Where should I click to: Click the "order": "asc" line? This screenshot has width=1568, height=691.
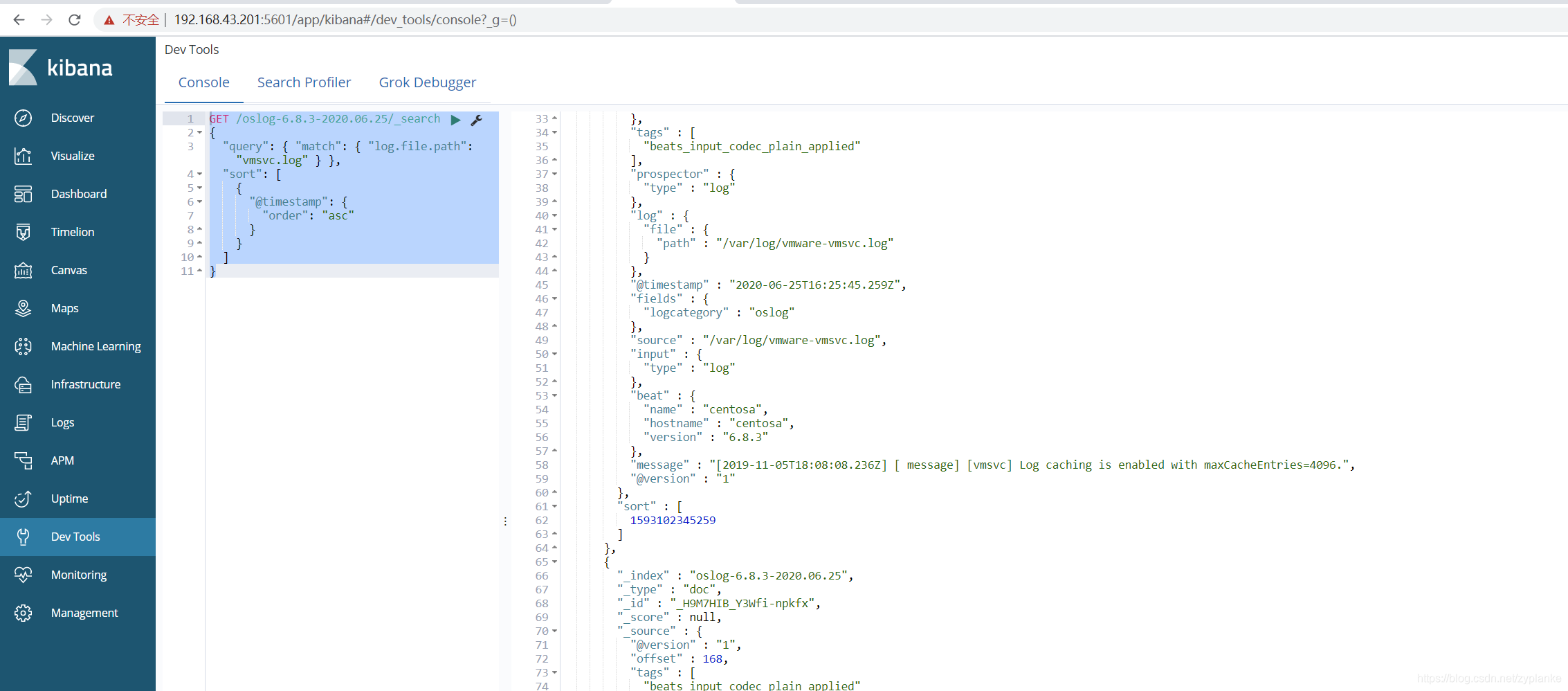tap(308, 215)
